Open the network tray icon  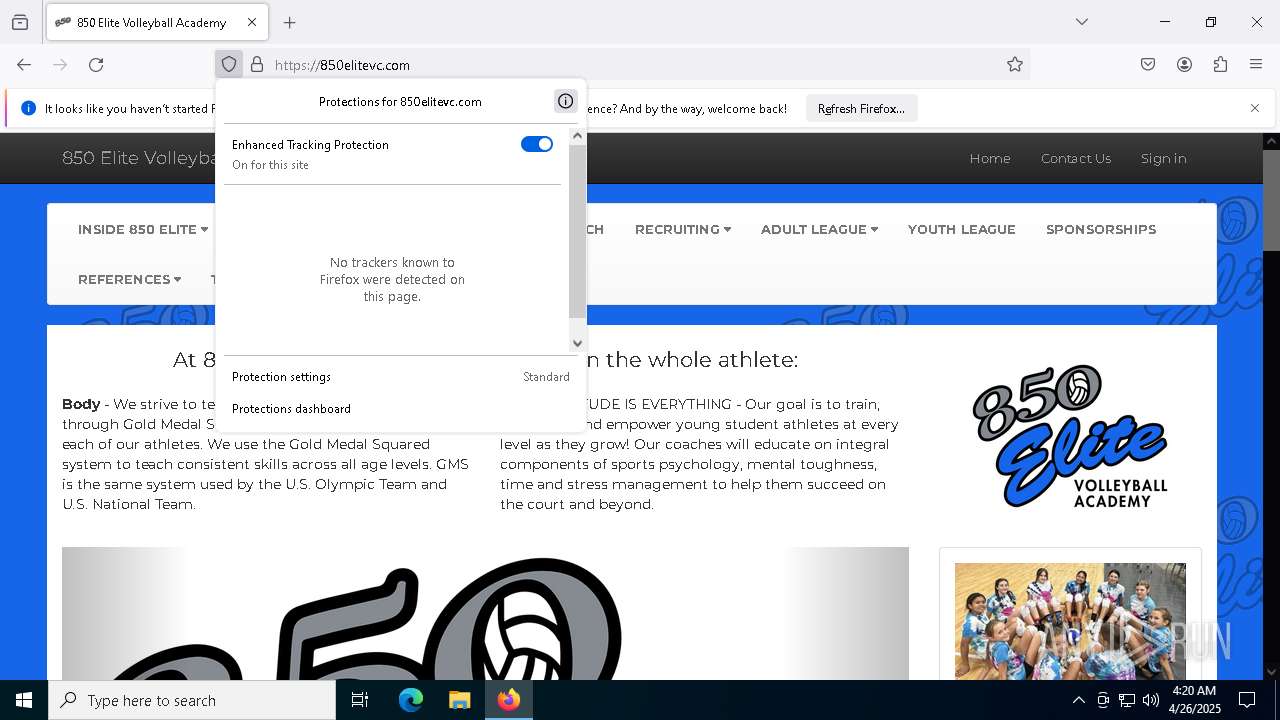(1127, 700)
